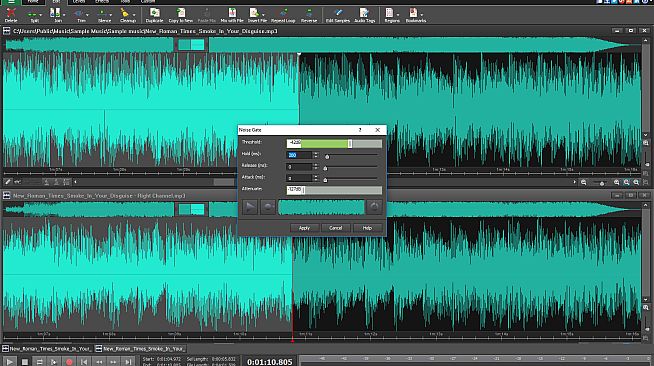The height and width of the screenshot is (366, 654).
Task: Switch to the Effects ribbon tab
Action: pyautogui.click(x=102, y=2)
